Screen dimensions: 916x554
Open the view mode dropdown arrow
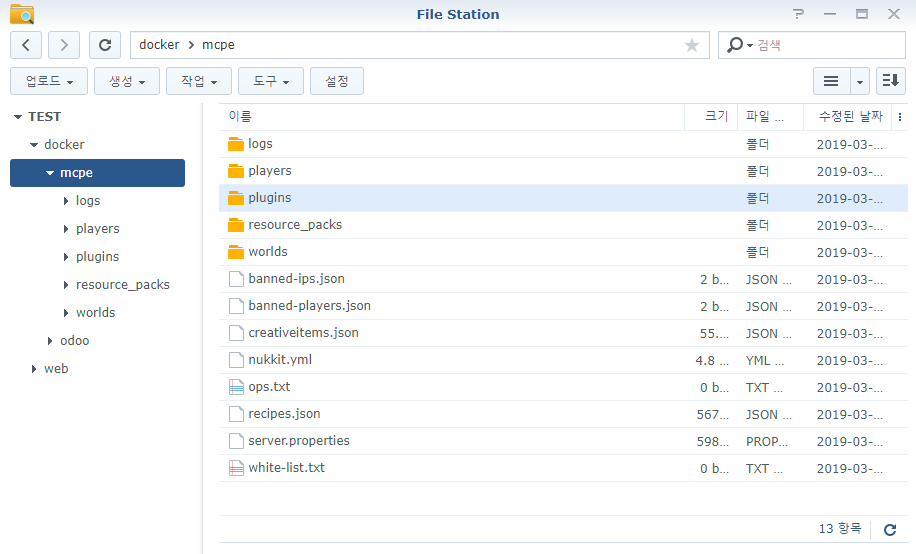pos(860,81)
